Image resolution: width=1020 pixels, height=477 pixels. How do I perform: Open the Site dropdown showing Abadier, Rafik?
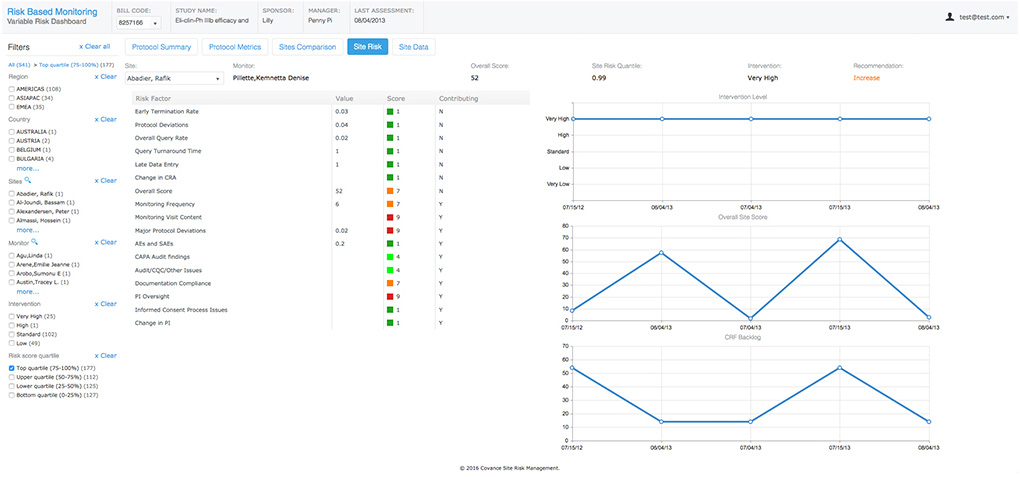174,78
